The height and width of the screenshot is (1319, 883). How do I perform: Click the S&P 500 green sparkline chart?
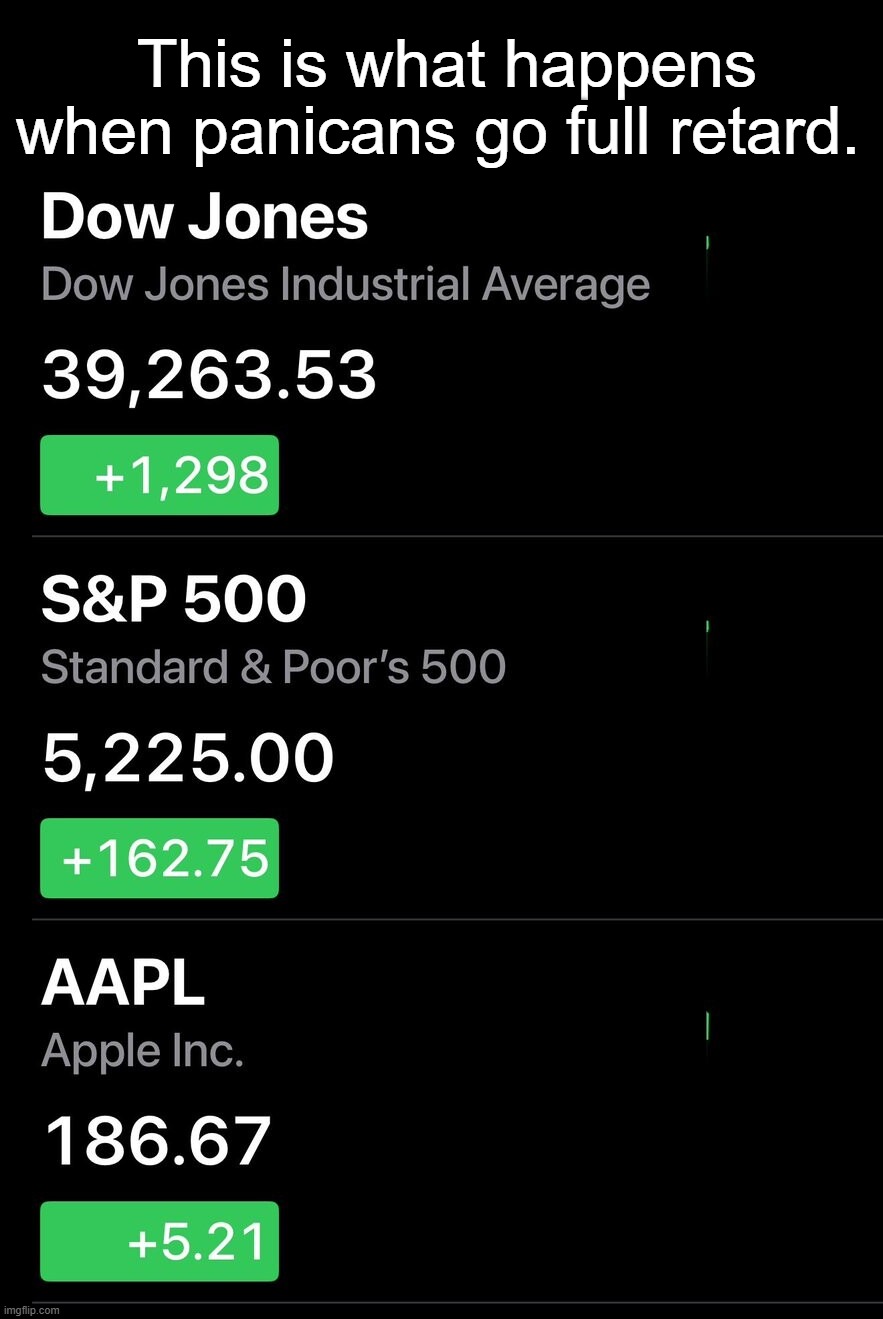(x=708, y=627)
